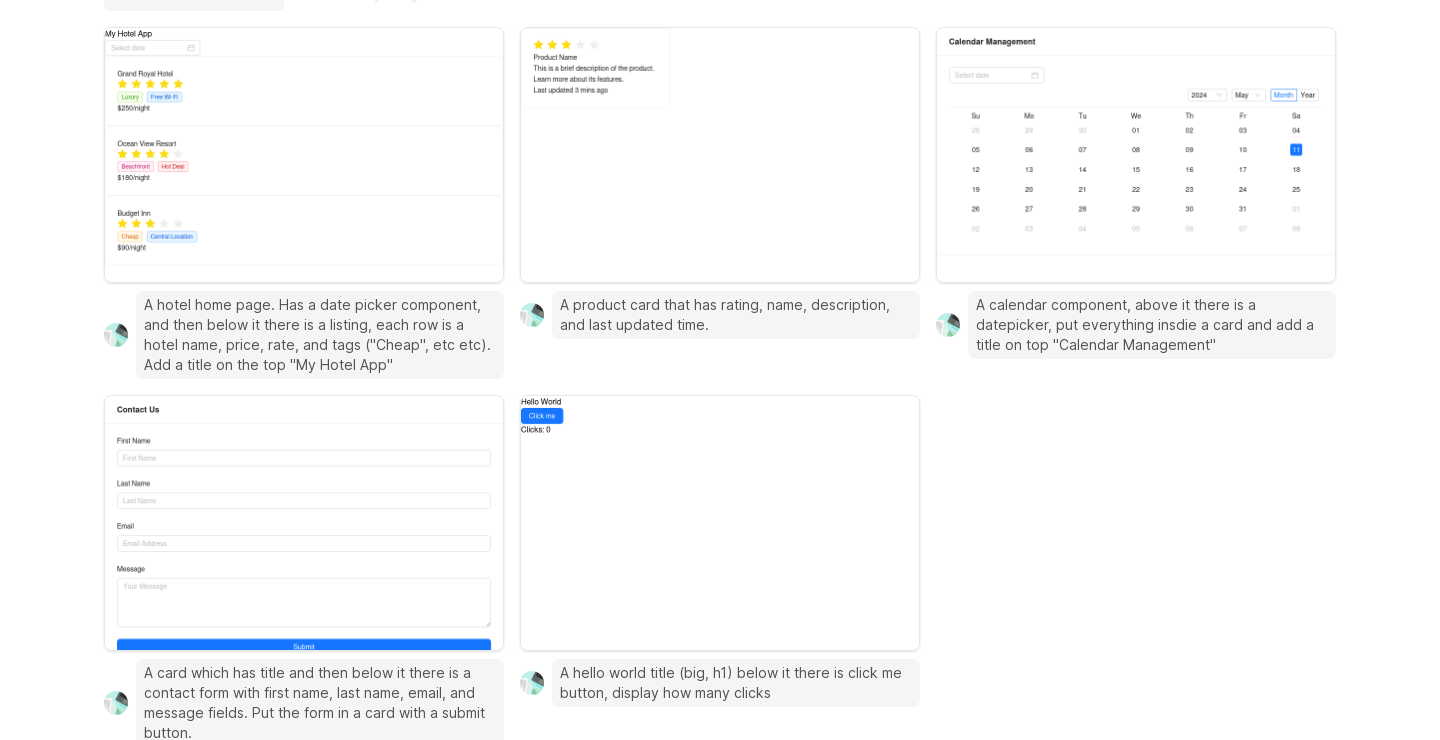Click the avatar beside the hotel home page prompt
Viewport: 1440px width, 740px height.
coord(116,335)
